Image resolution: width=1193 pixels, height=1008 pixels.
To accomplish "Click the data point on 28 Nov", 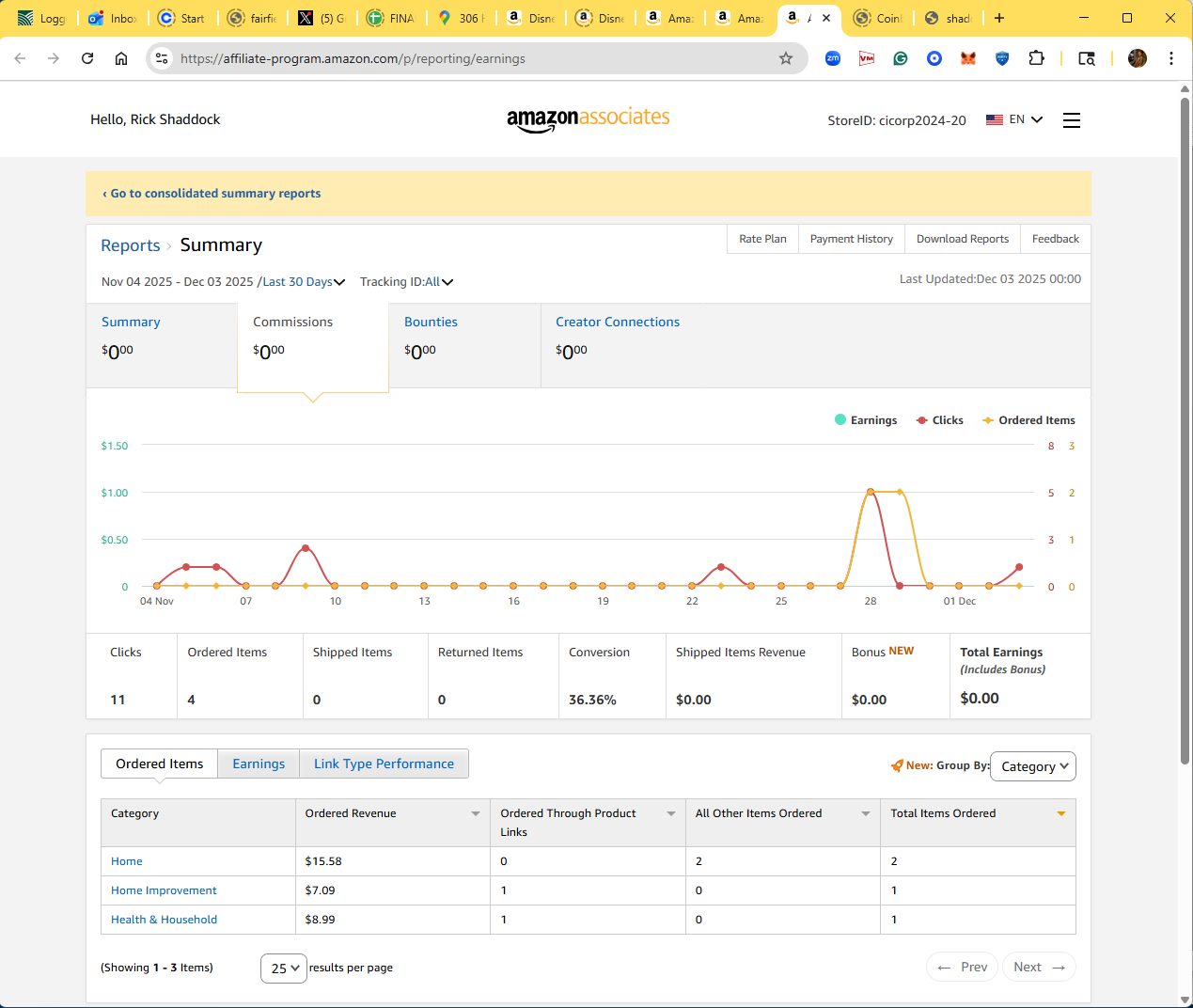I will (x=871, y=492).
